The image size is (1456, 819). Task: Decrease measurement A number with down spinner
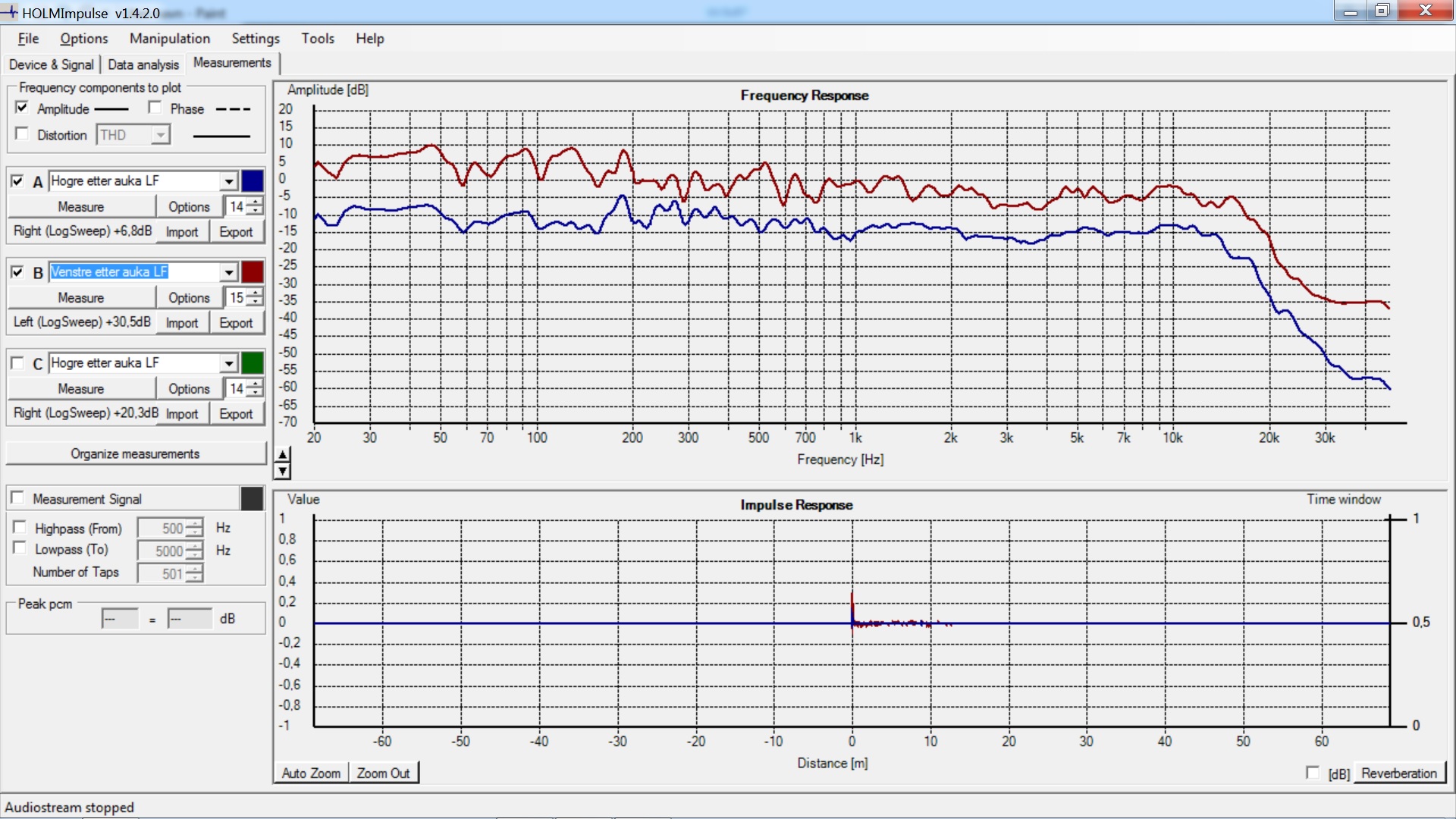(255, 211)
